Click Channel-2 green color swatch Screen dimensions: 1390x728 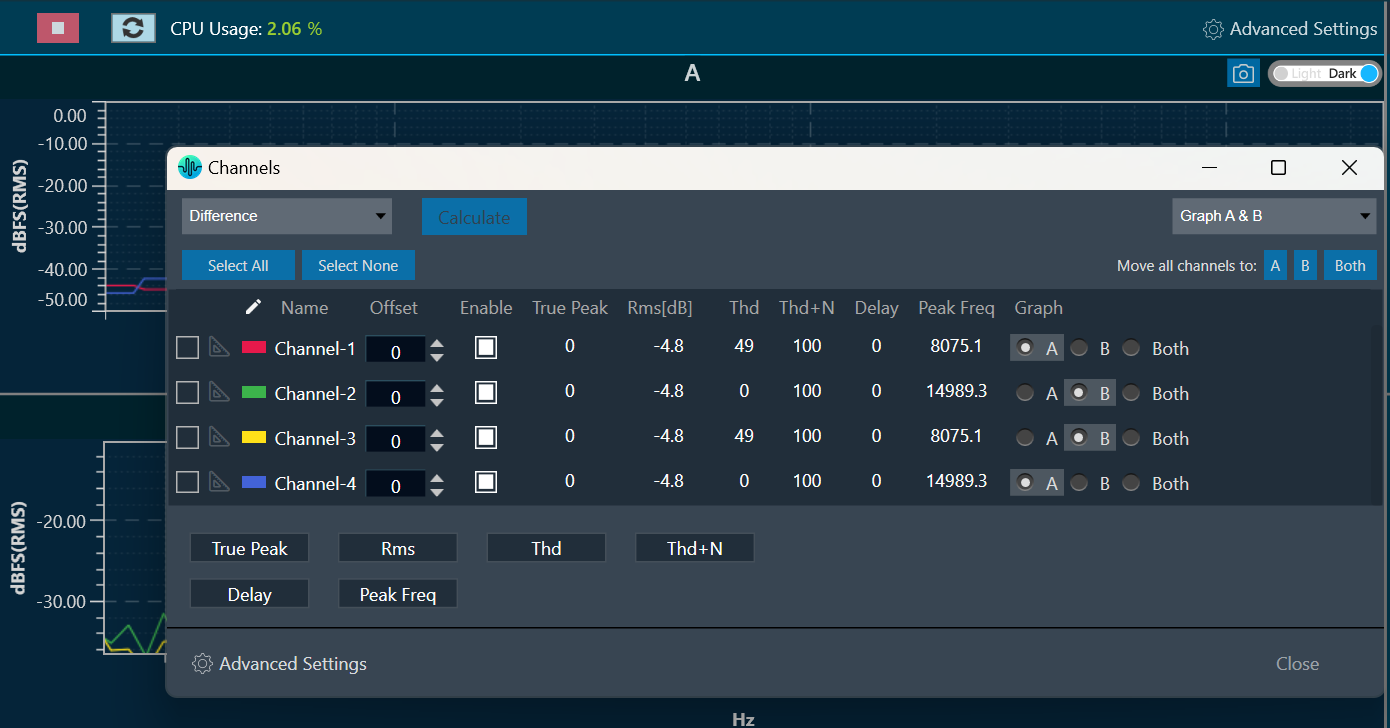pyautogui.click(x=254, y=393)
